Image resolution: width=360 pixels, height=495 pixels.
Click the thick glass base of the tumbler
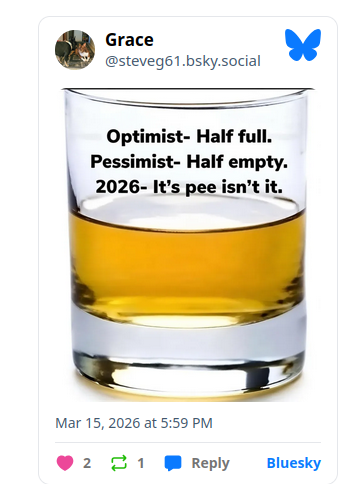[188, 358]
